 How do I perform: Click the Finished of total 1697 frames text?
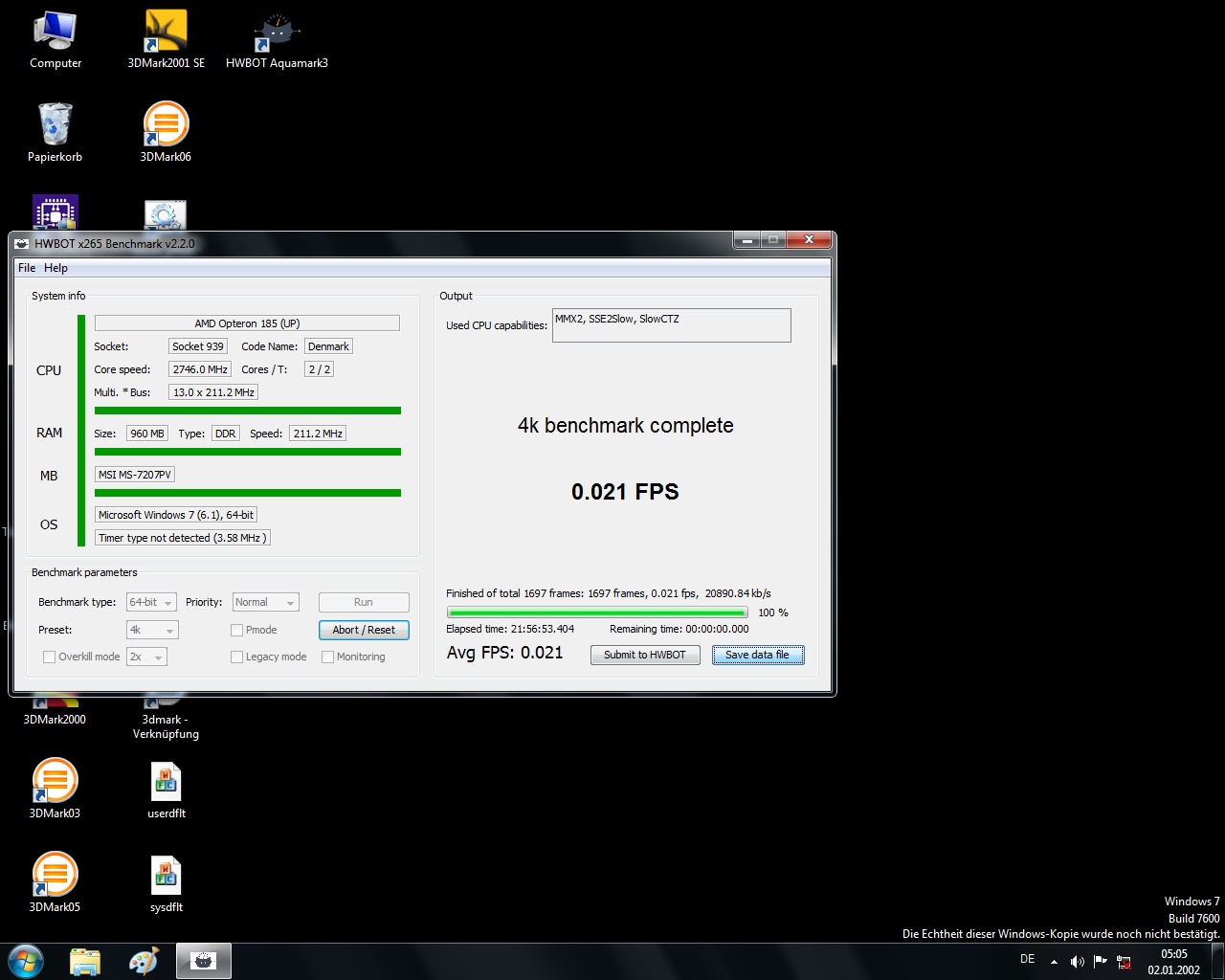(x=609, y=593)
